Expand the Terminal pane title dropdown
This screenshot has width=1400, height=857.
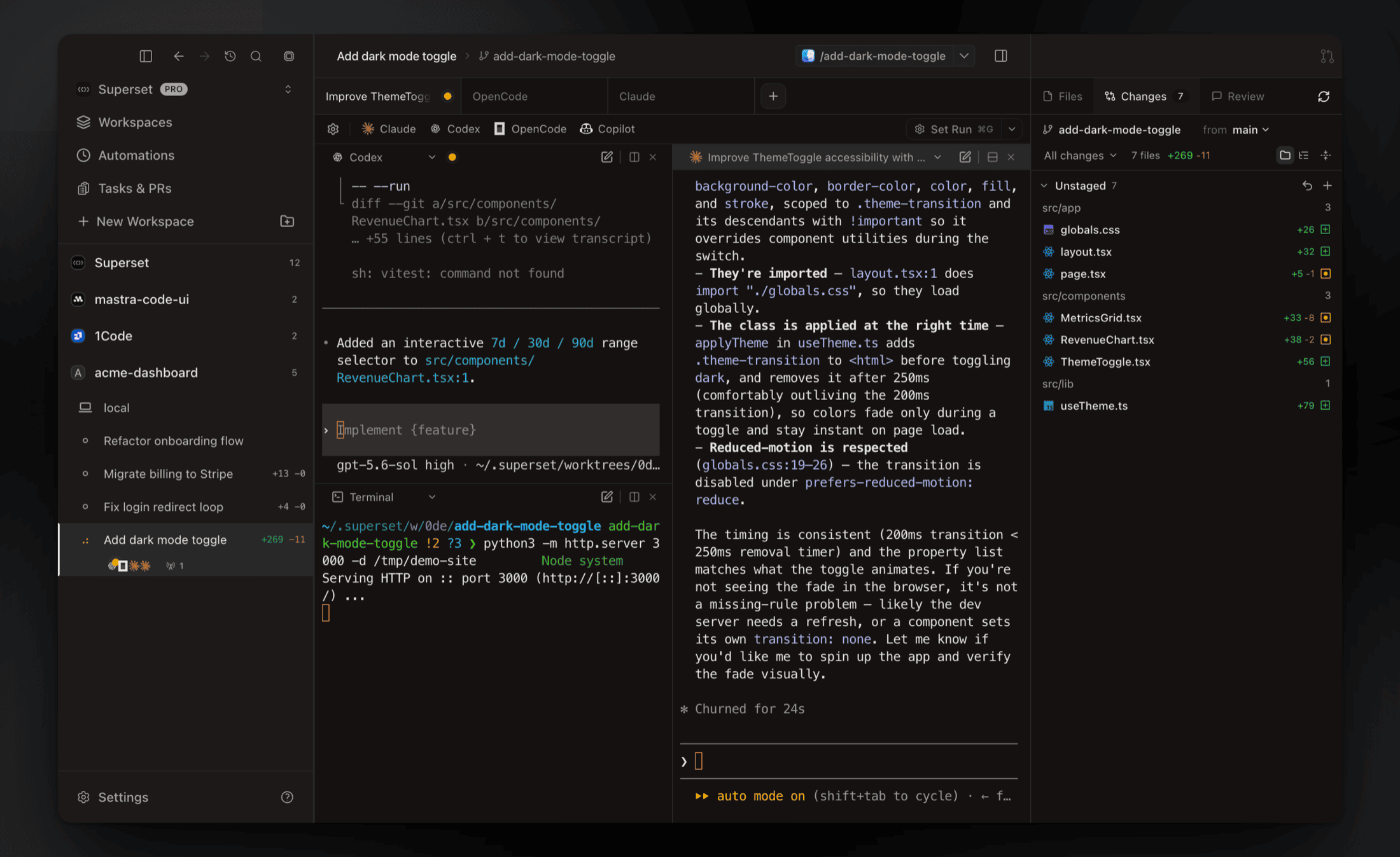click(432, 497)
